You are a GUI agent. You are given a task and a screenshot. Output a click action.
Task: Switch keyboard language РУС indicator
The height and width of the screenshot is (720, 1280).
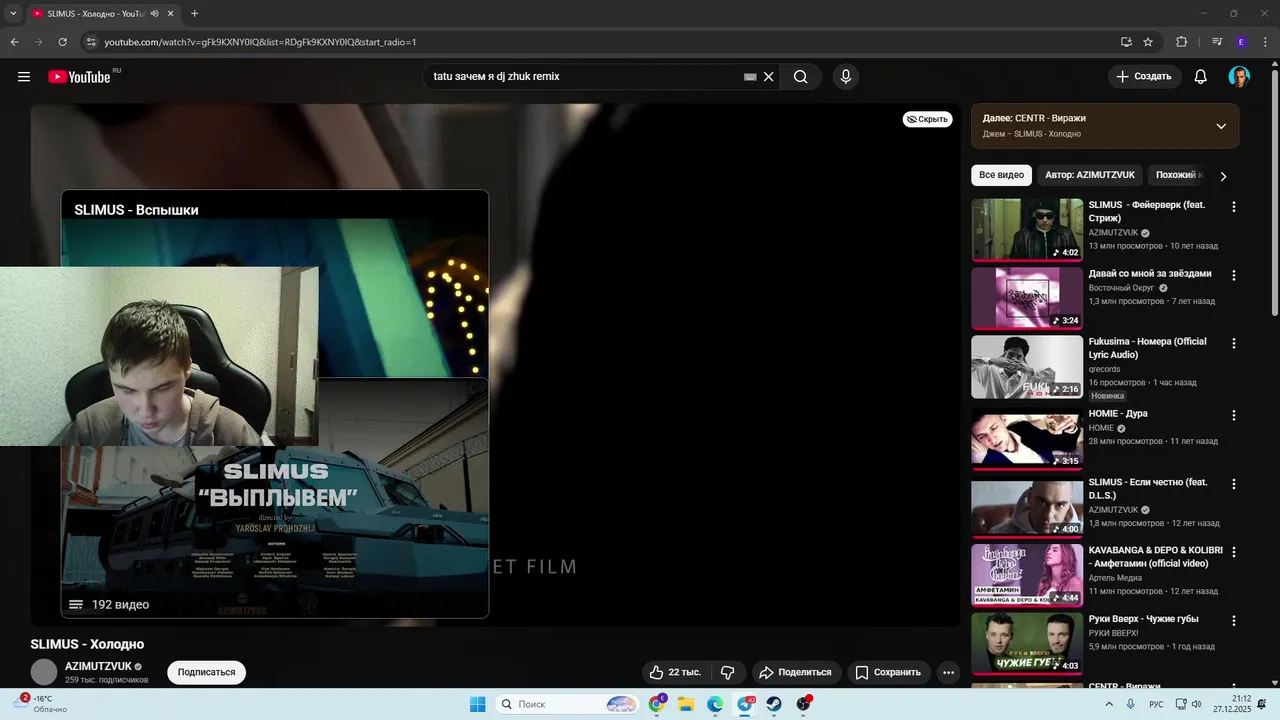[1156, 704]
